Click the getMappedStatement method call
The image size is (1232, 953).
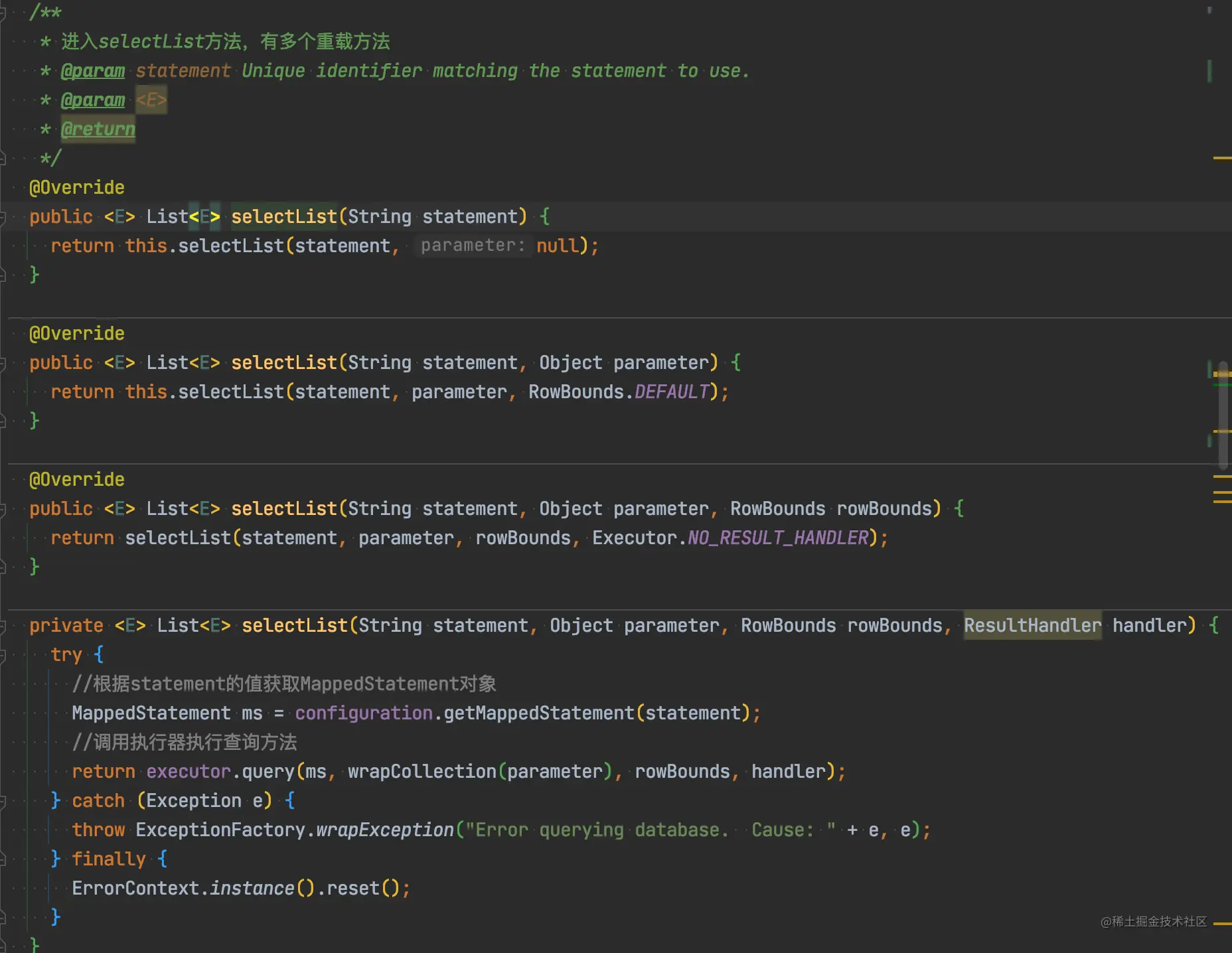coord(539,713)
